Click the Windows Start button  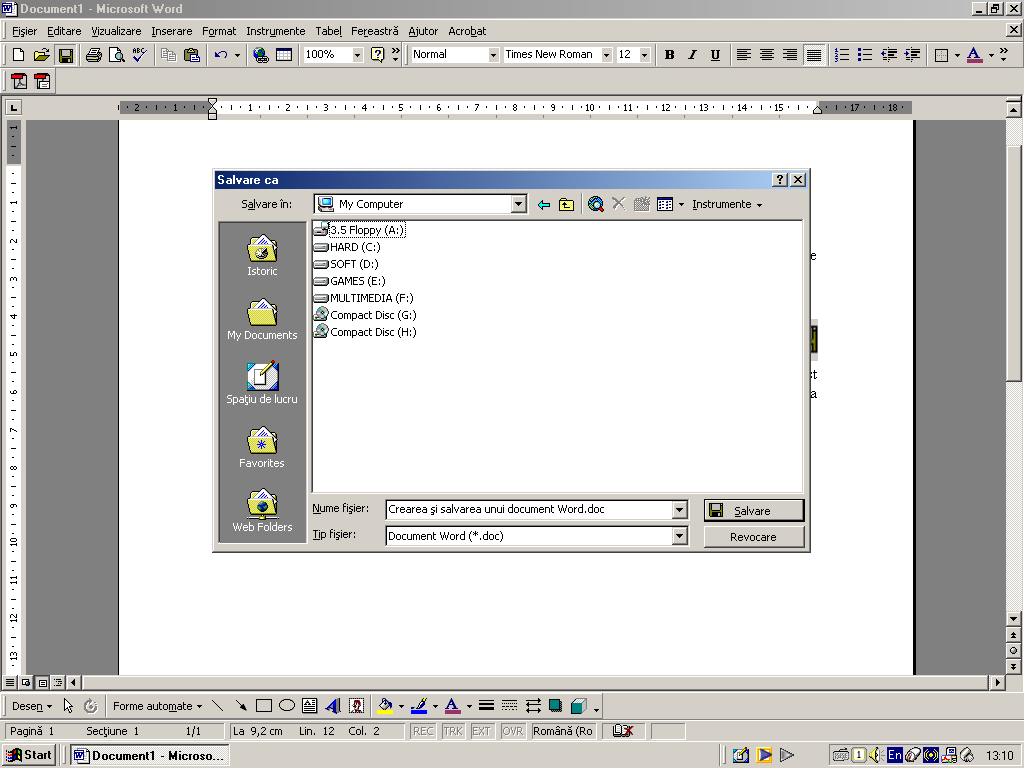(28, 756)
